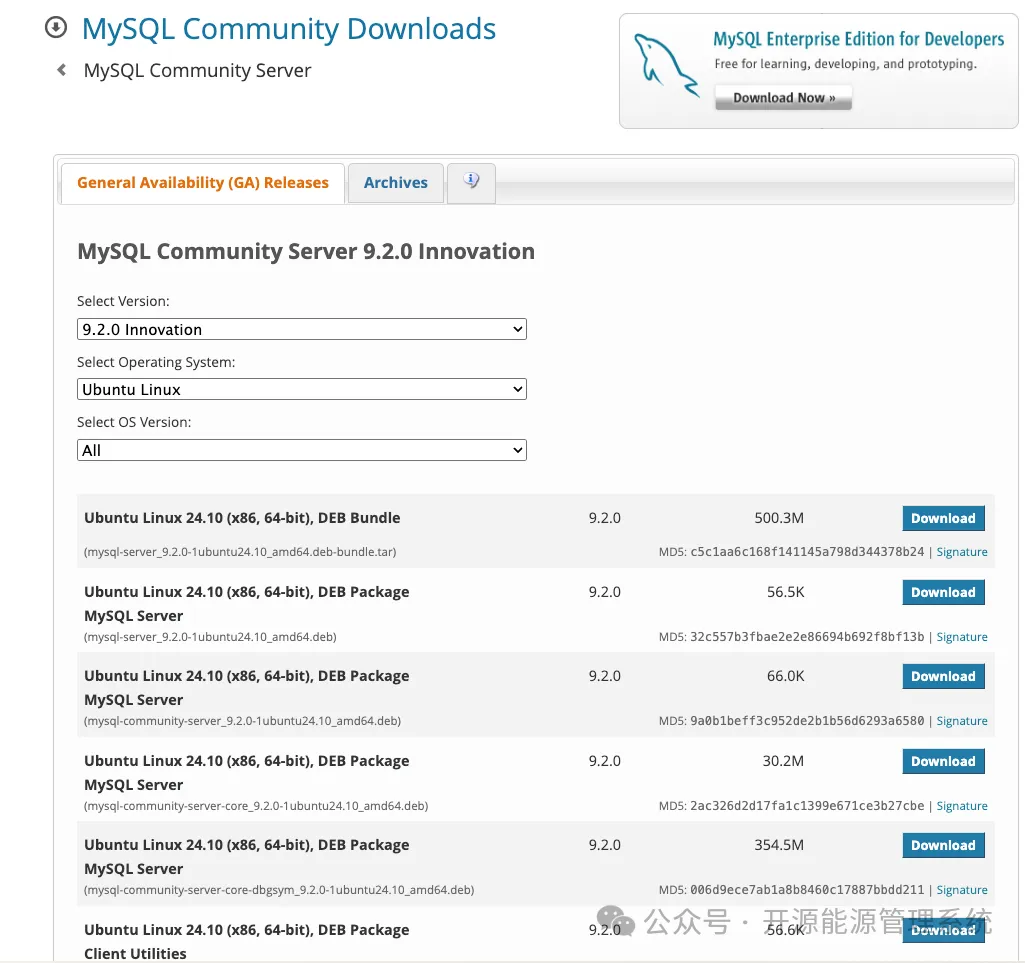Screen dimensions: 1025x963
Task: Open the Select Operating System dropdown
Action: point(301,389)
